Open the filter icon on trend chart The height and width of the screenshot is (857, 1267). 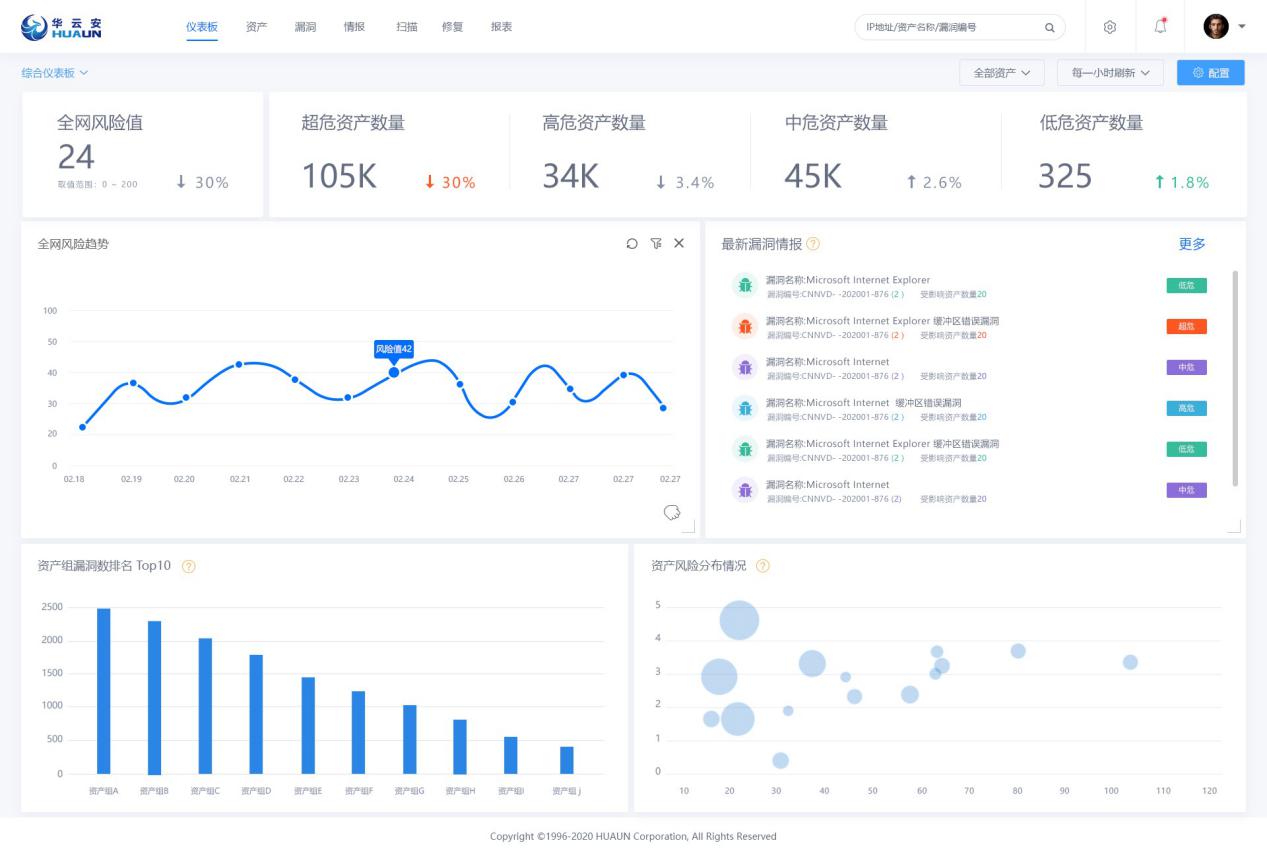(656, 244)
